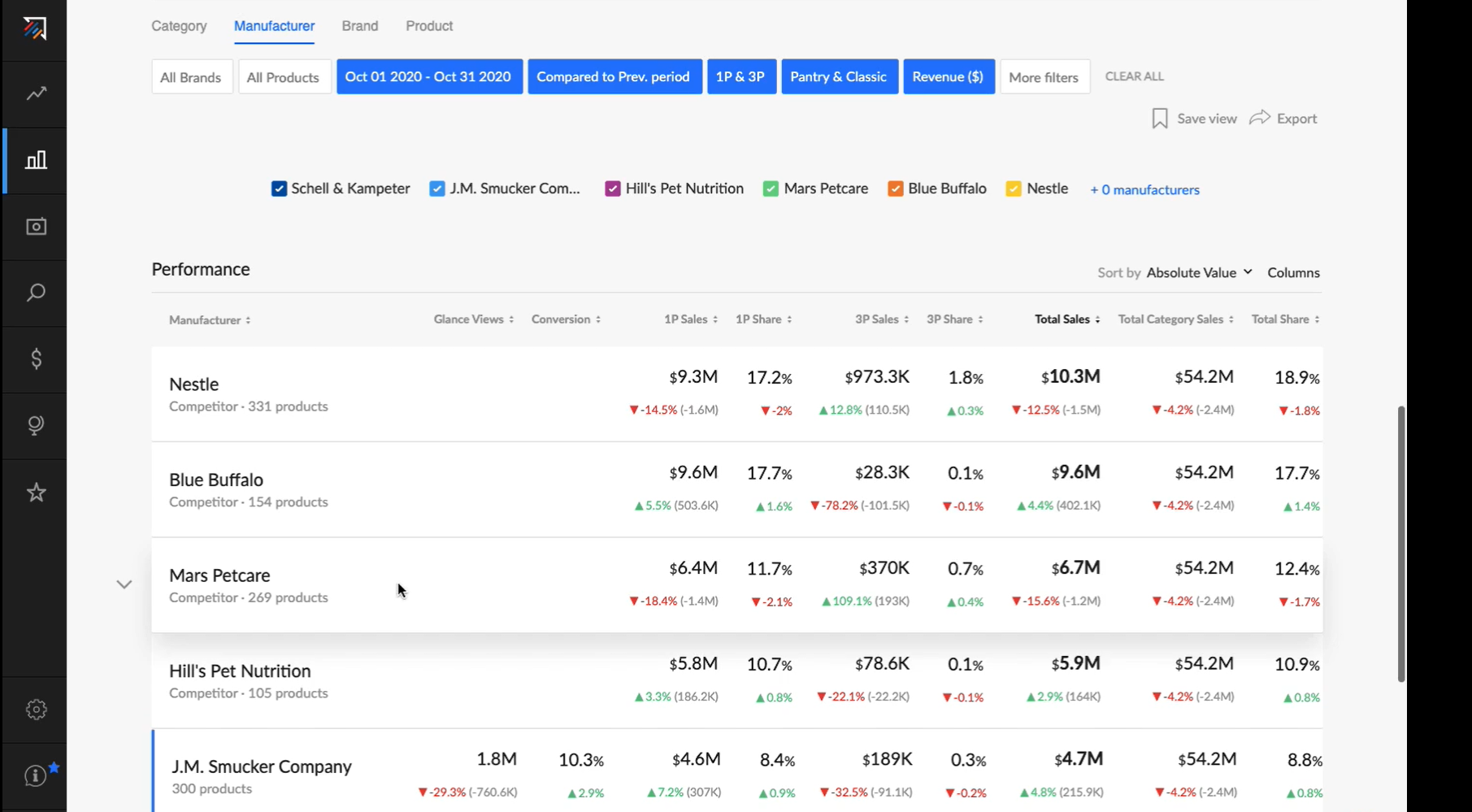Click the page vertical scrollbar

coord(1401,543)
